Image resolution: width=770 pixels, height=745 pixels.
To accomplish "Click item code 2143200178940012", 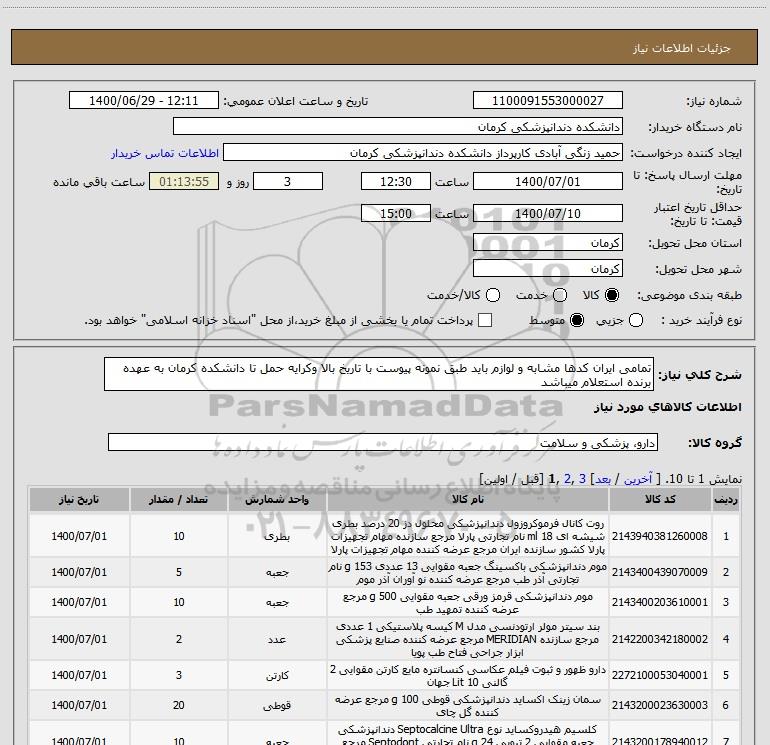I will (660, 741).
